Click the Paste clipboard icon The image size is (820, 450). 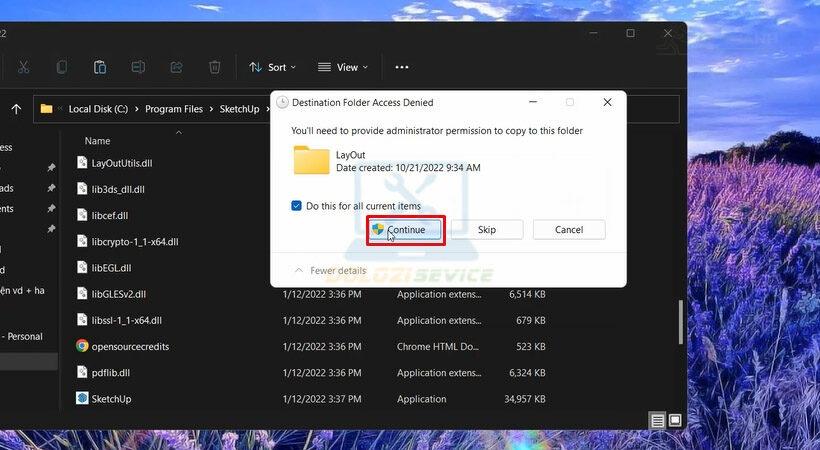pyautogui.click(x=100, y=67)
